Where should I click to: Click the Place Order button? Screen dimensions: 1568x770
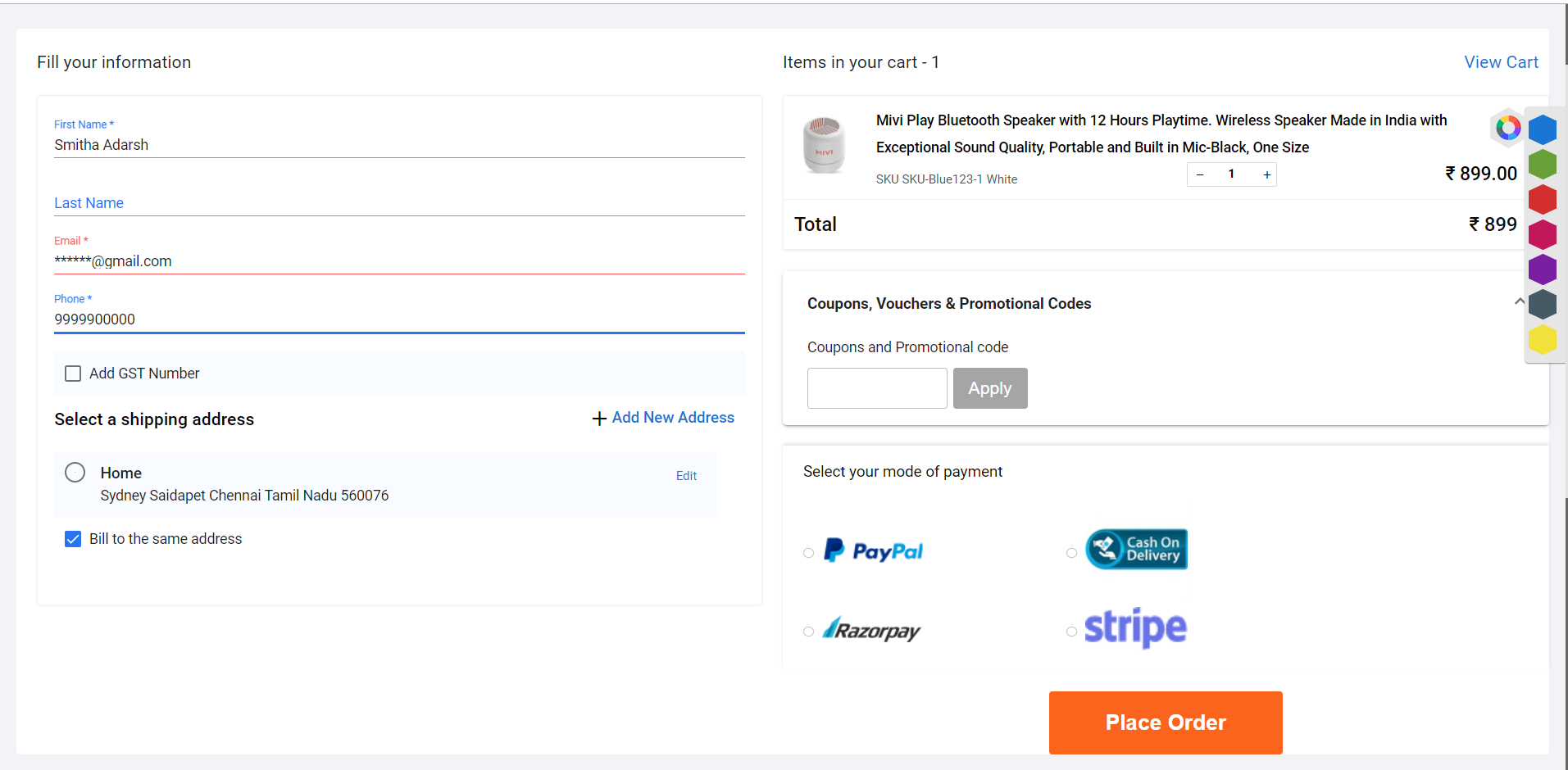[x=1166, y=722]
